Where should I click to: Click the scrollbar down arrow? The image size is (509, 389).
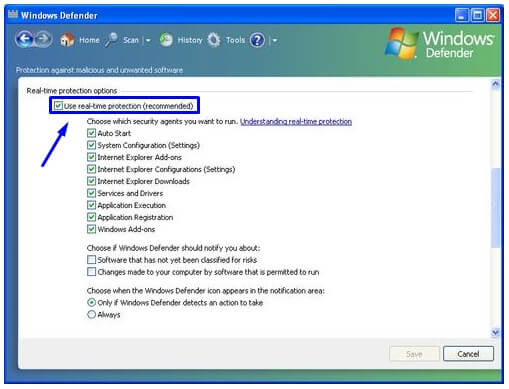click(496, 333)
